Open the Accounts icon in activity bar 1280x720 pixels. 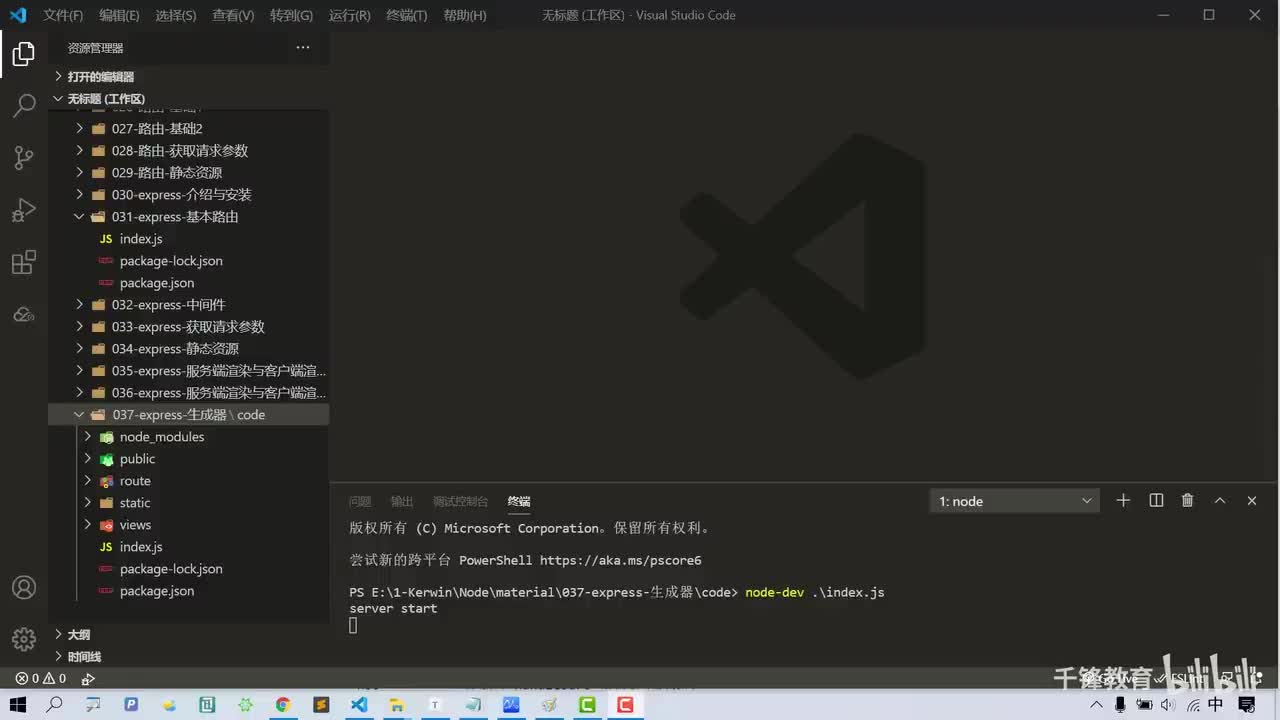coord(24,587)
